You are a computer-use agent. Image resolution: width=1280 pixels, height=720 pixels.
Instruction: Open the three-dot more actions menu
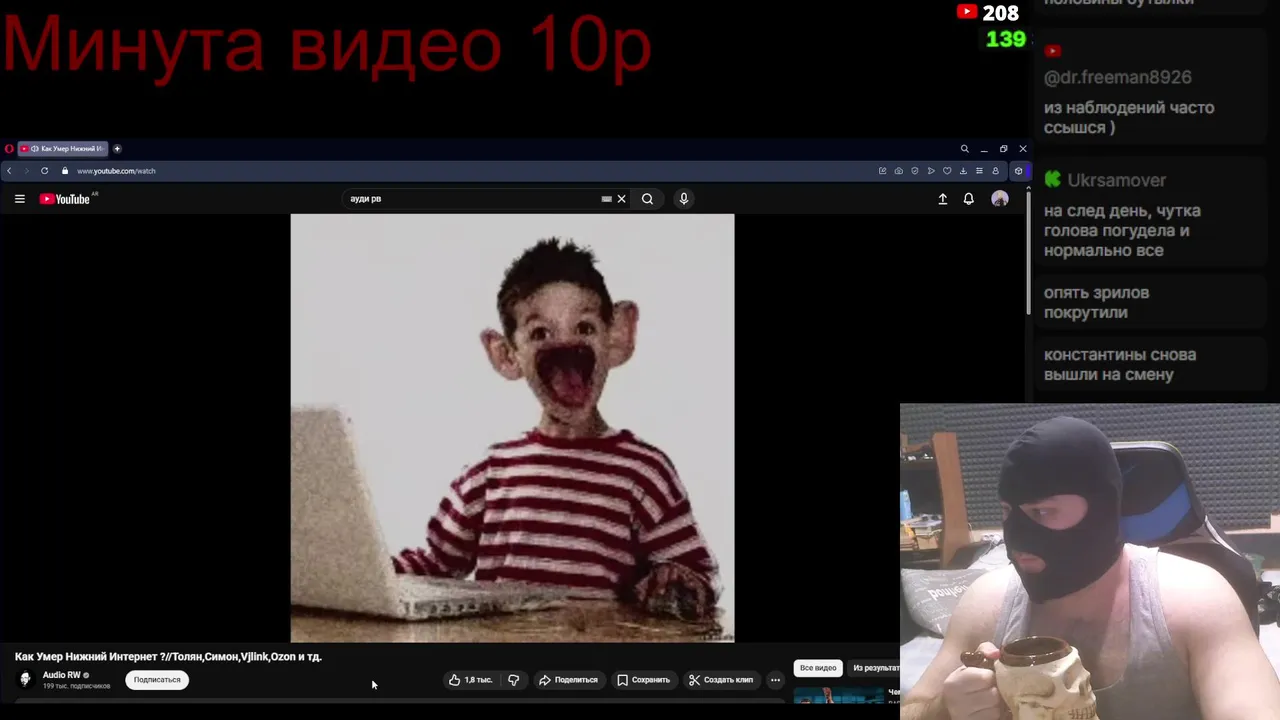pos(775,680)
